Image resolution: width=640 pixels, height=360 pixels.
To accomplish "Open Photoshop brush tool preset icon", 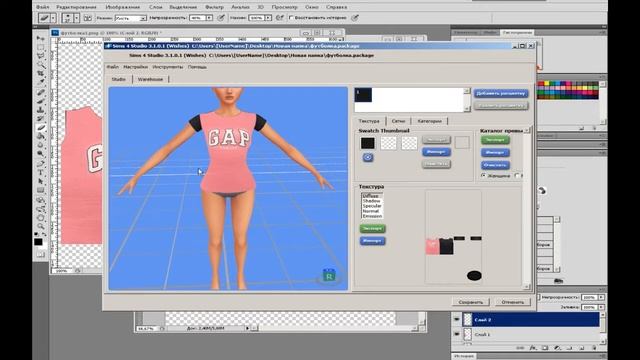I will pyautogui.click(x=44, y=18).
